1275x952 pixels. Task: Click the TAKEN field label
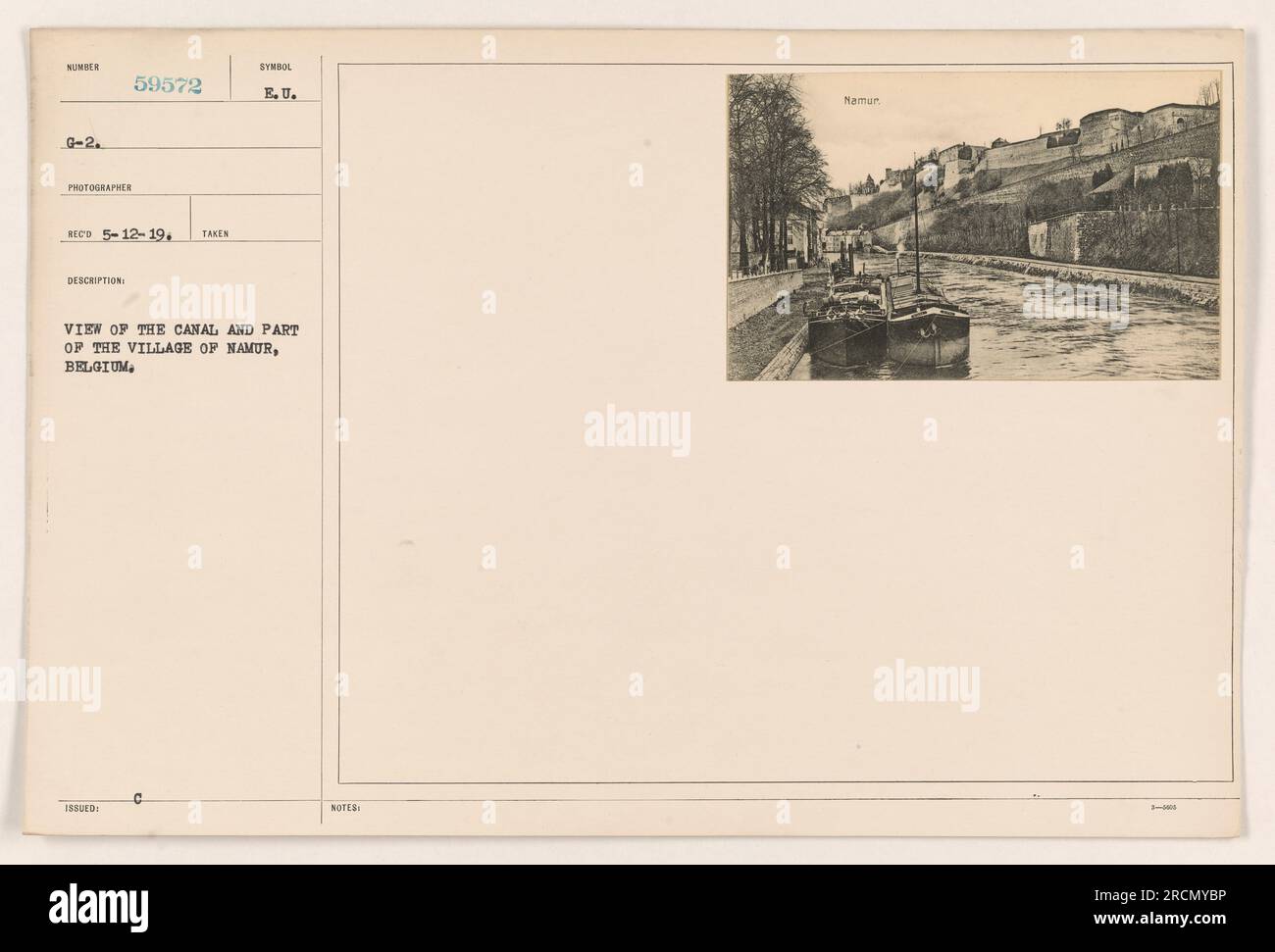click(215, 234)
